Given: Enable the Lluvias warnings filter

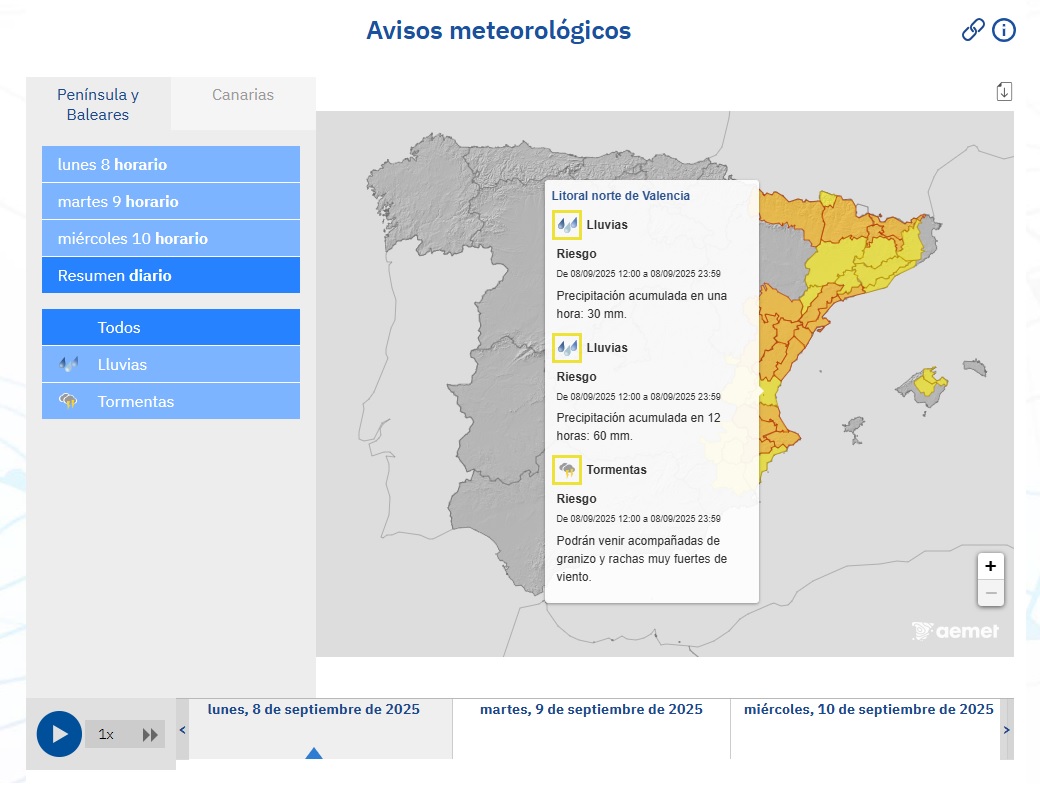Looking at the screenshot, I should click(170, 364).
